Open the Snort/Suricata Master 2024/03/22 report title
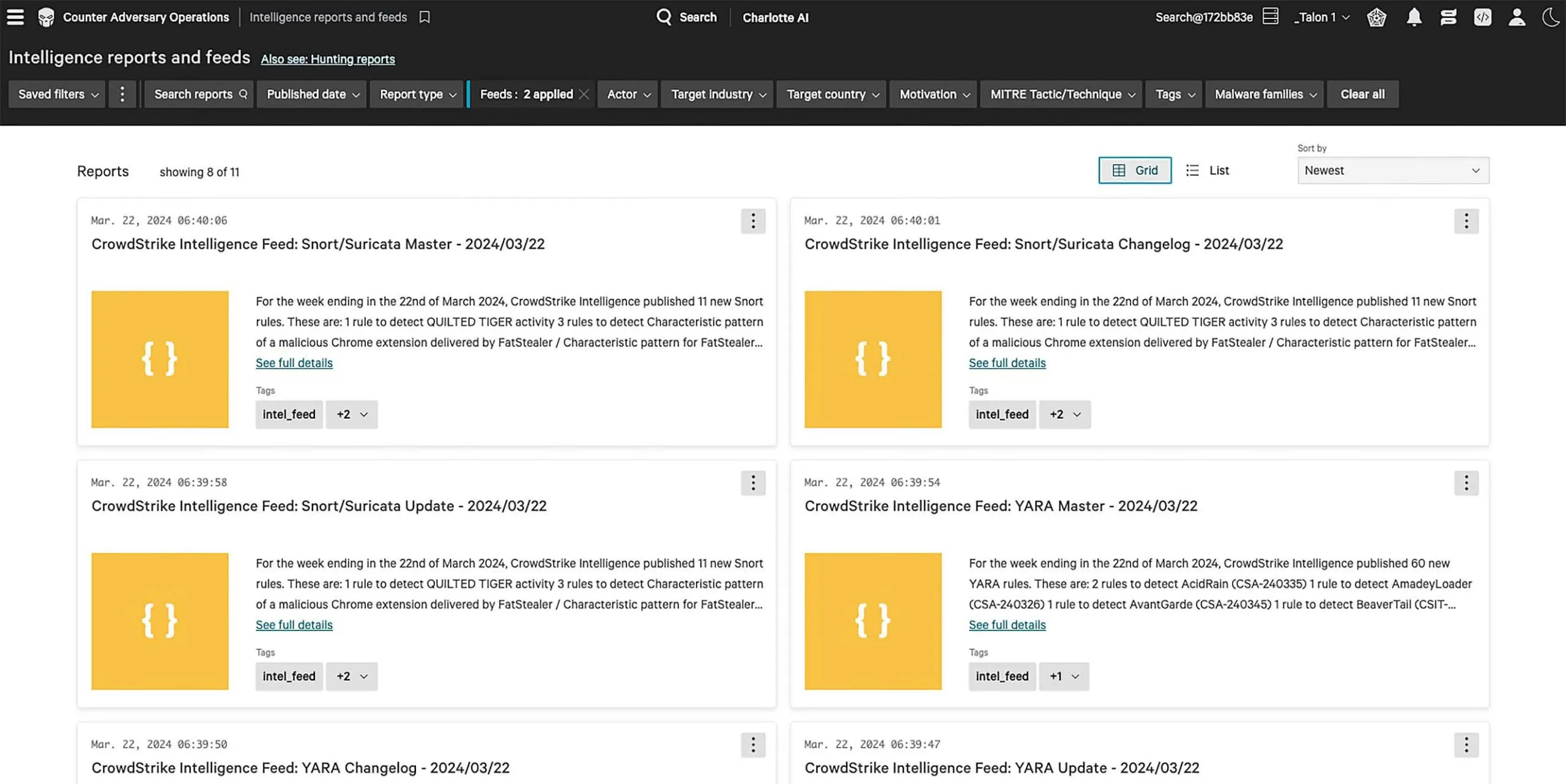Screen dimensions: 1566x784 [x=318, y=244]
